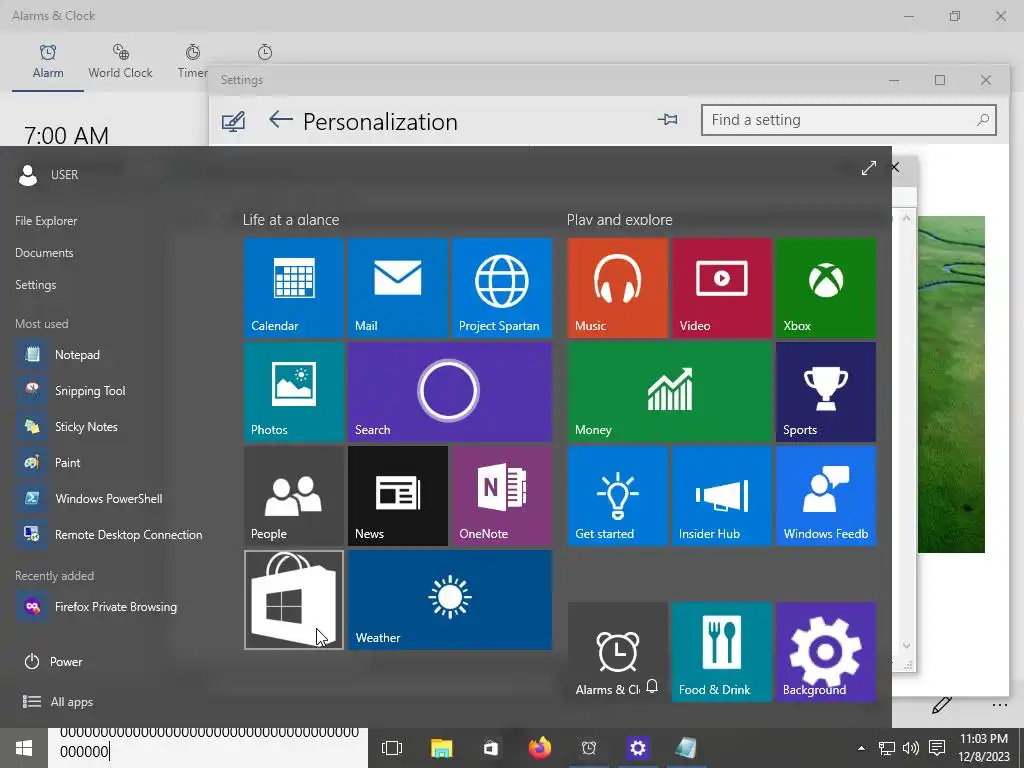1024x768 pixels.
Task: Switch to the World Clock tab
Action: click(120, 62)
